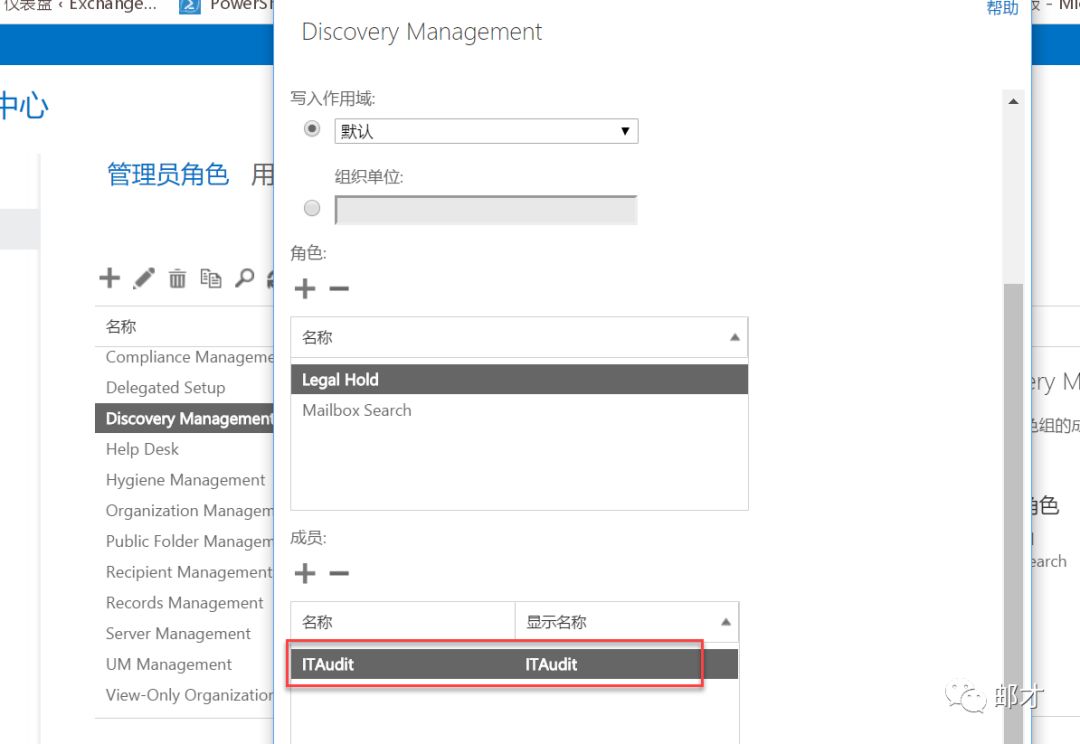Click the add new role group plus icon
The image size is (1080, 744).
tap(109, 278)
